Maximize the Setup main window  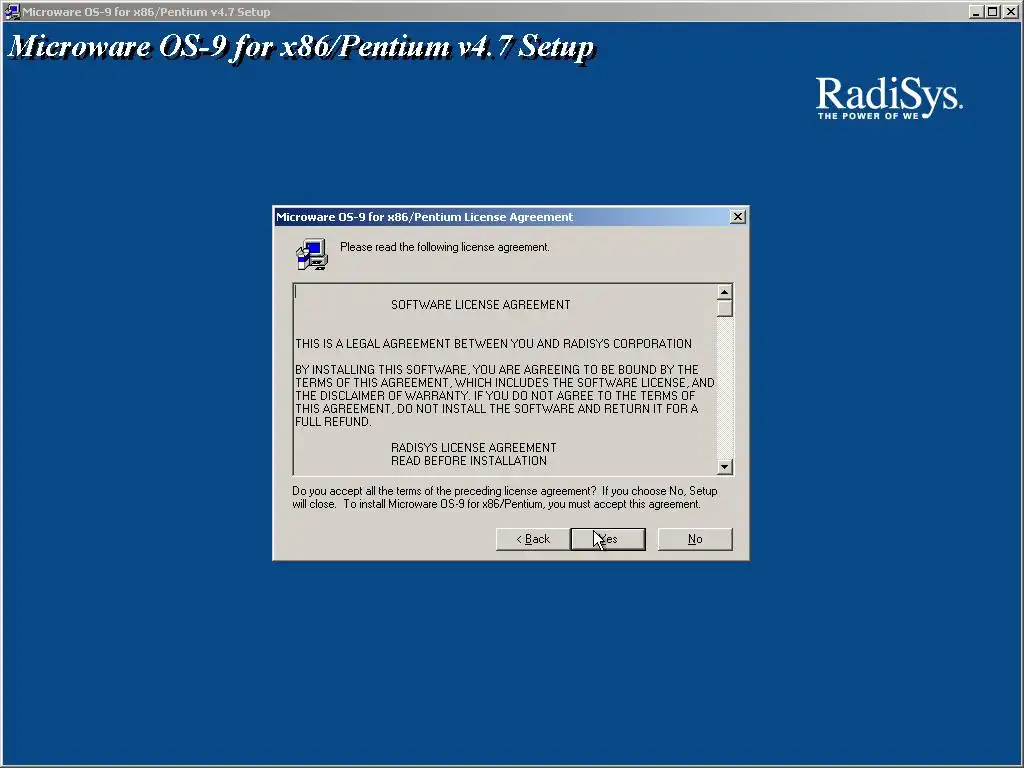pyautogui.click(x=992, y=12)
